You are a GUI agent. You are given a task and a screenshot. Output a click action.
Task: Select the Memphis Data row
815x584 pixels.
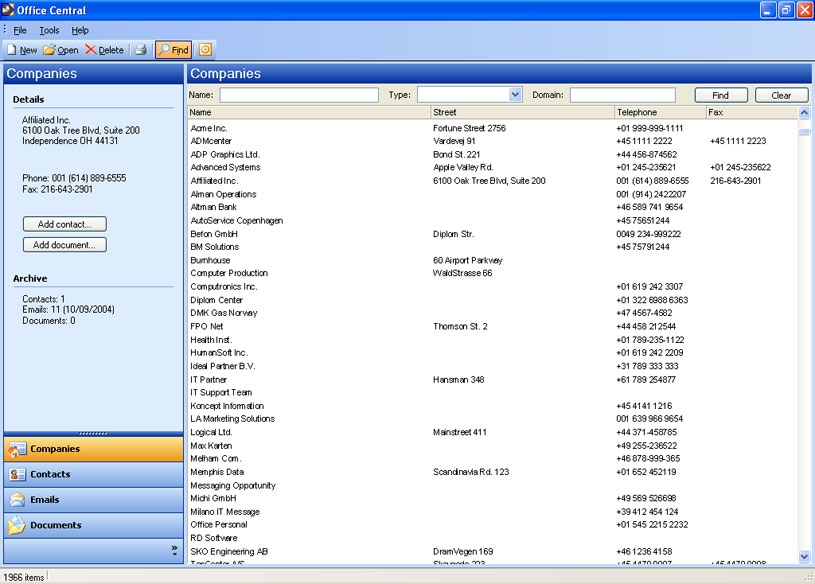[492, 472]
